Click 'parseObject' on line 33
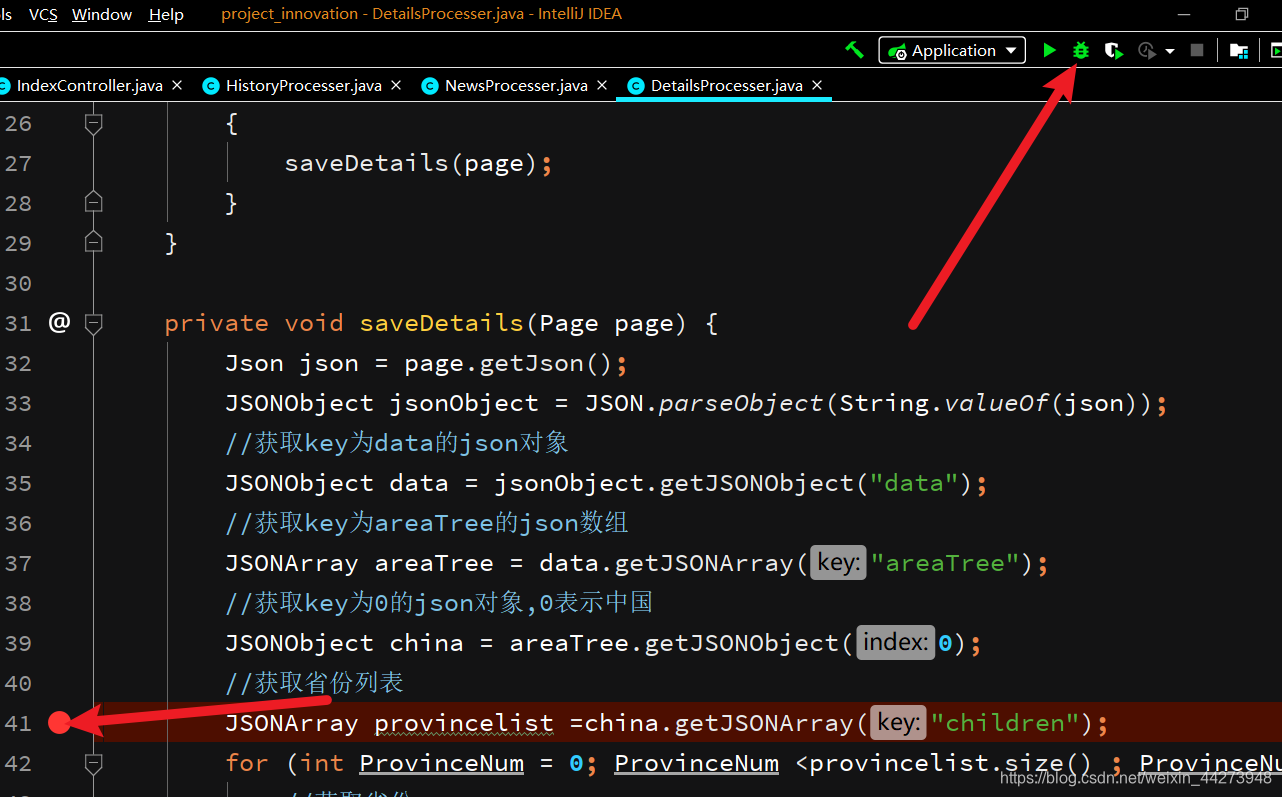The image size is (1282, 797). click(x=741, y=403)
